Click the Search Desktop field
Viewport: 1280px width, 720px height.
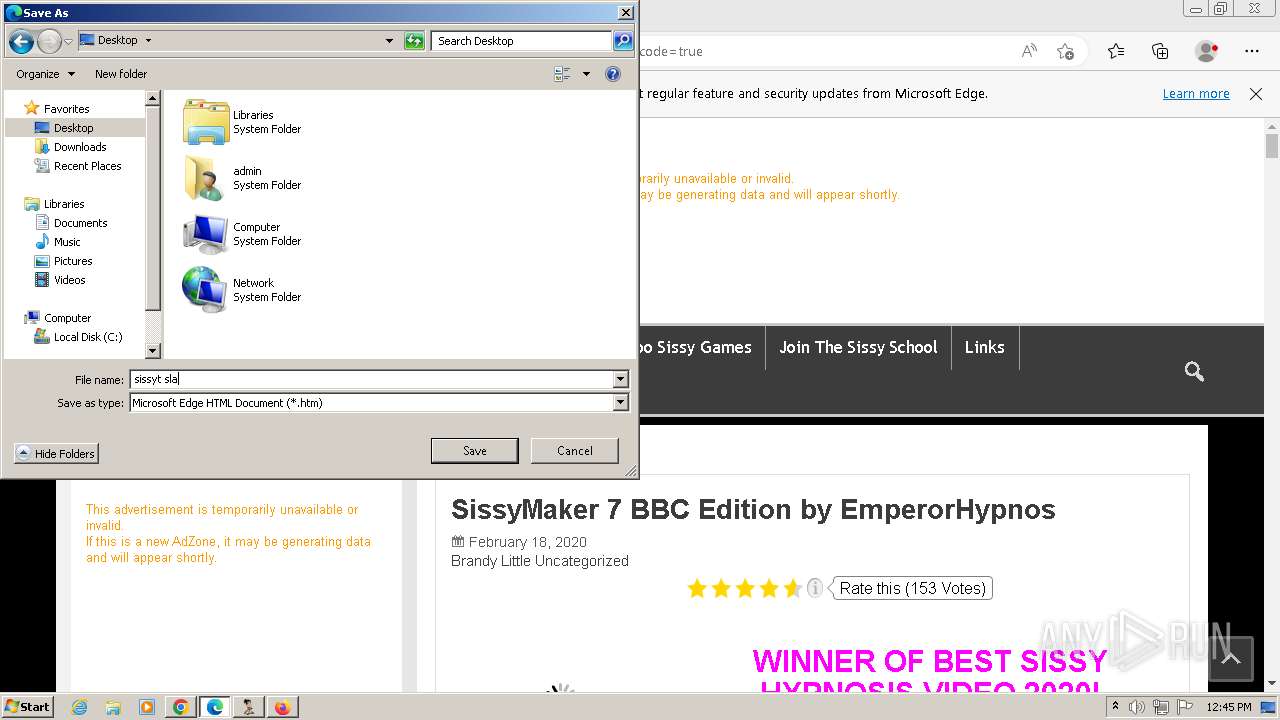[x=522, y=41]
